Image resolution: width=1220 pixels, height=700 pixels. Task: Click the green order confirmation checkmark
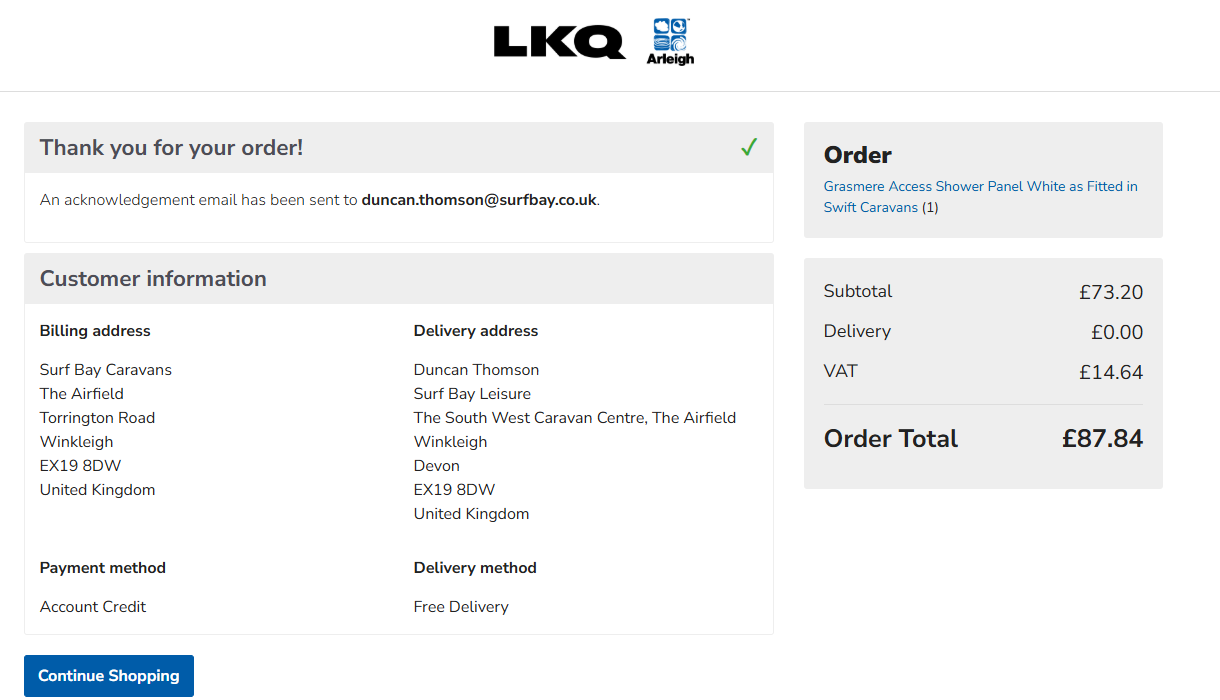point(749,148)
